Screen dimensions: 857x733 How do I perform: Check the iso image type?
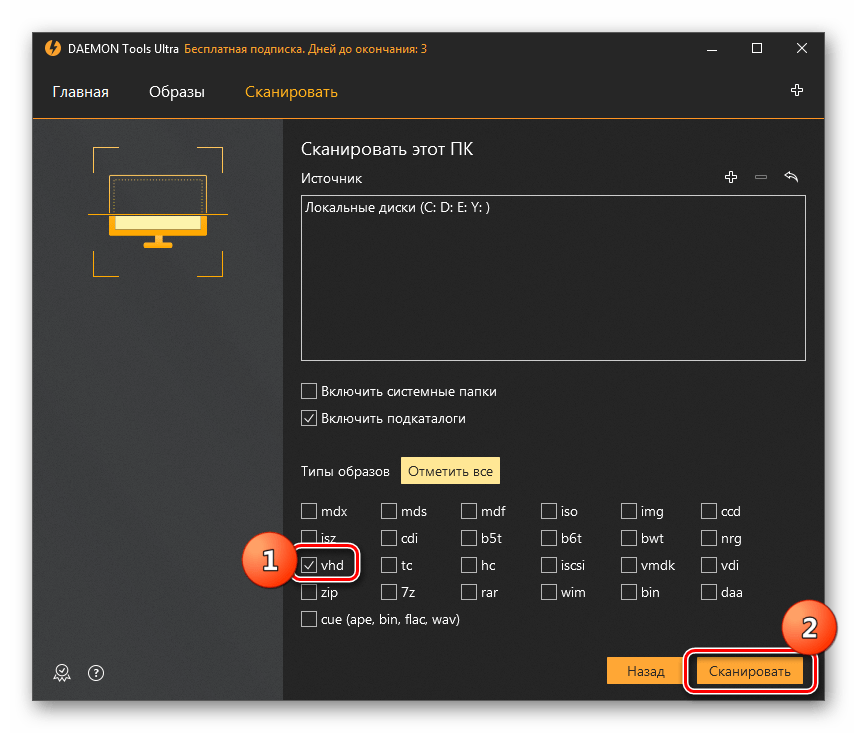point(549,511)
